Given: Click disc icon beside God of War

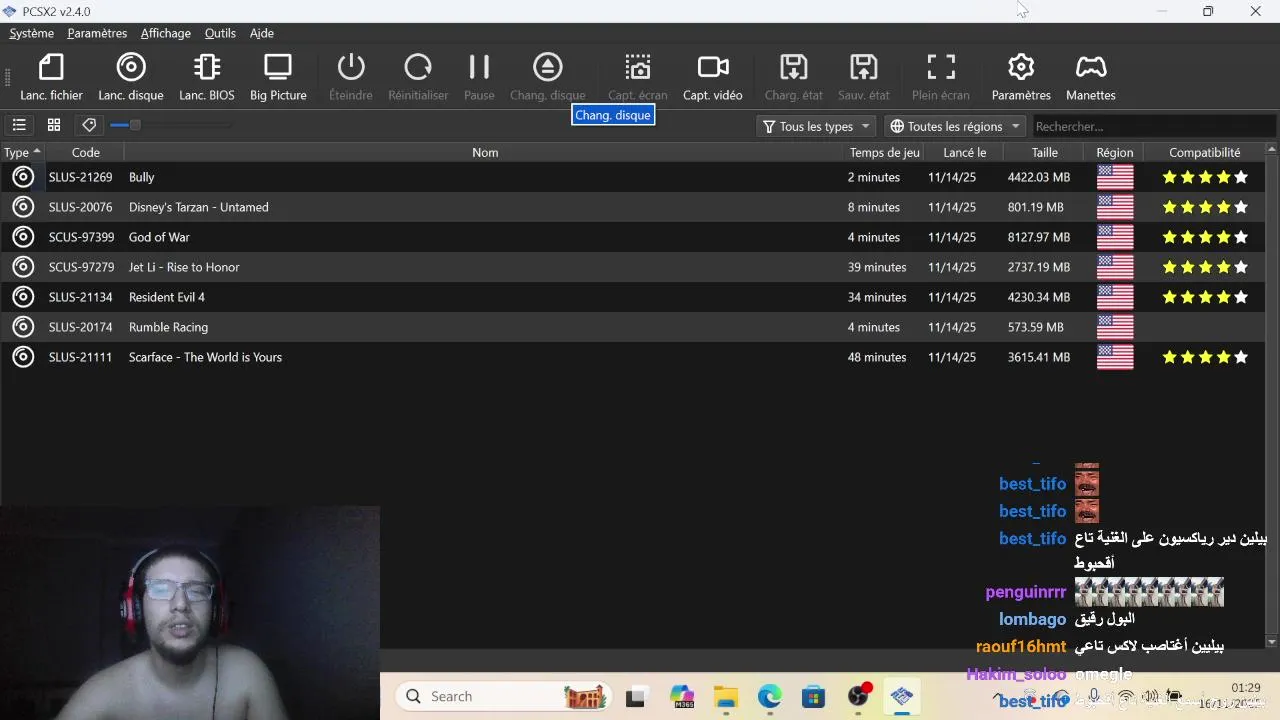Looking at the screenshot, I should 22,237.
